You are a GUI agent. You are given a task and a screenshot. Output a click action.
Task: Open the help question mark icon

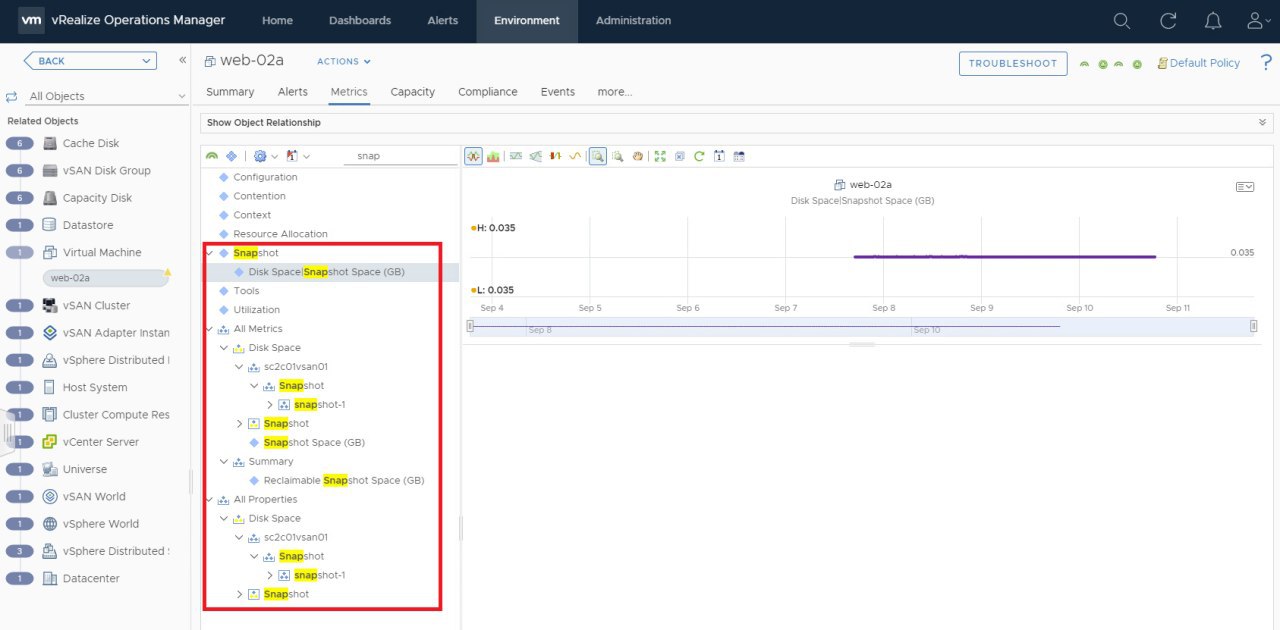pos(1266,62)
